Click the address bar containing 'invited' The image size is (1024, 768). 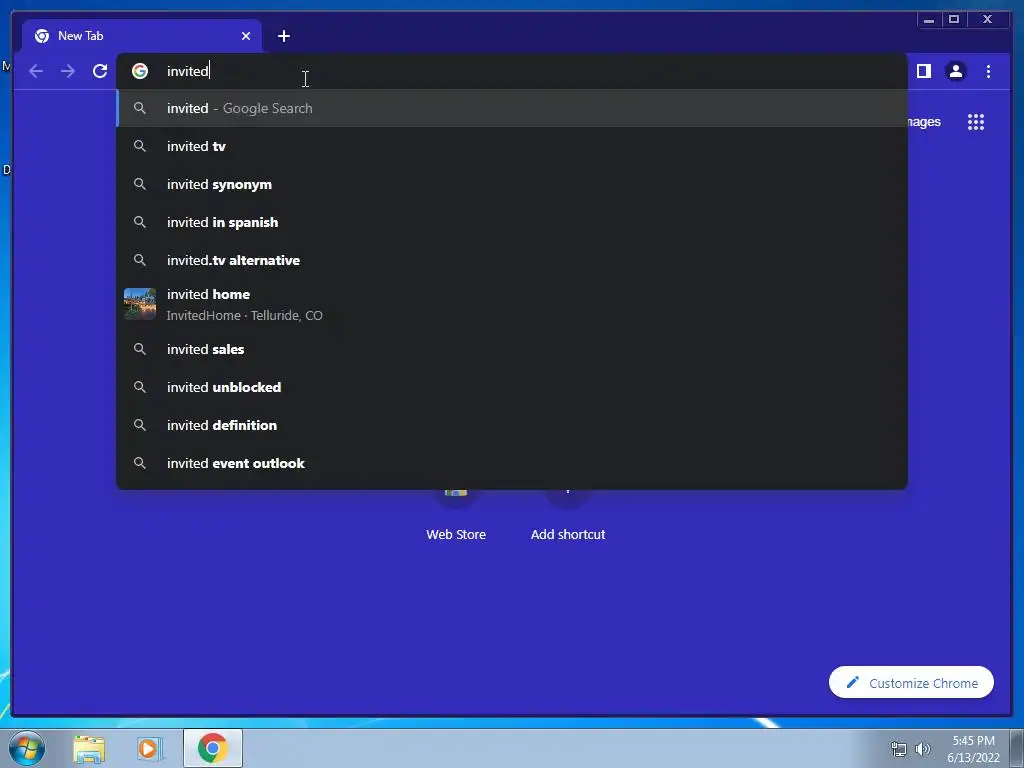[x=512, y=71]
